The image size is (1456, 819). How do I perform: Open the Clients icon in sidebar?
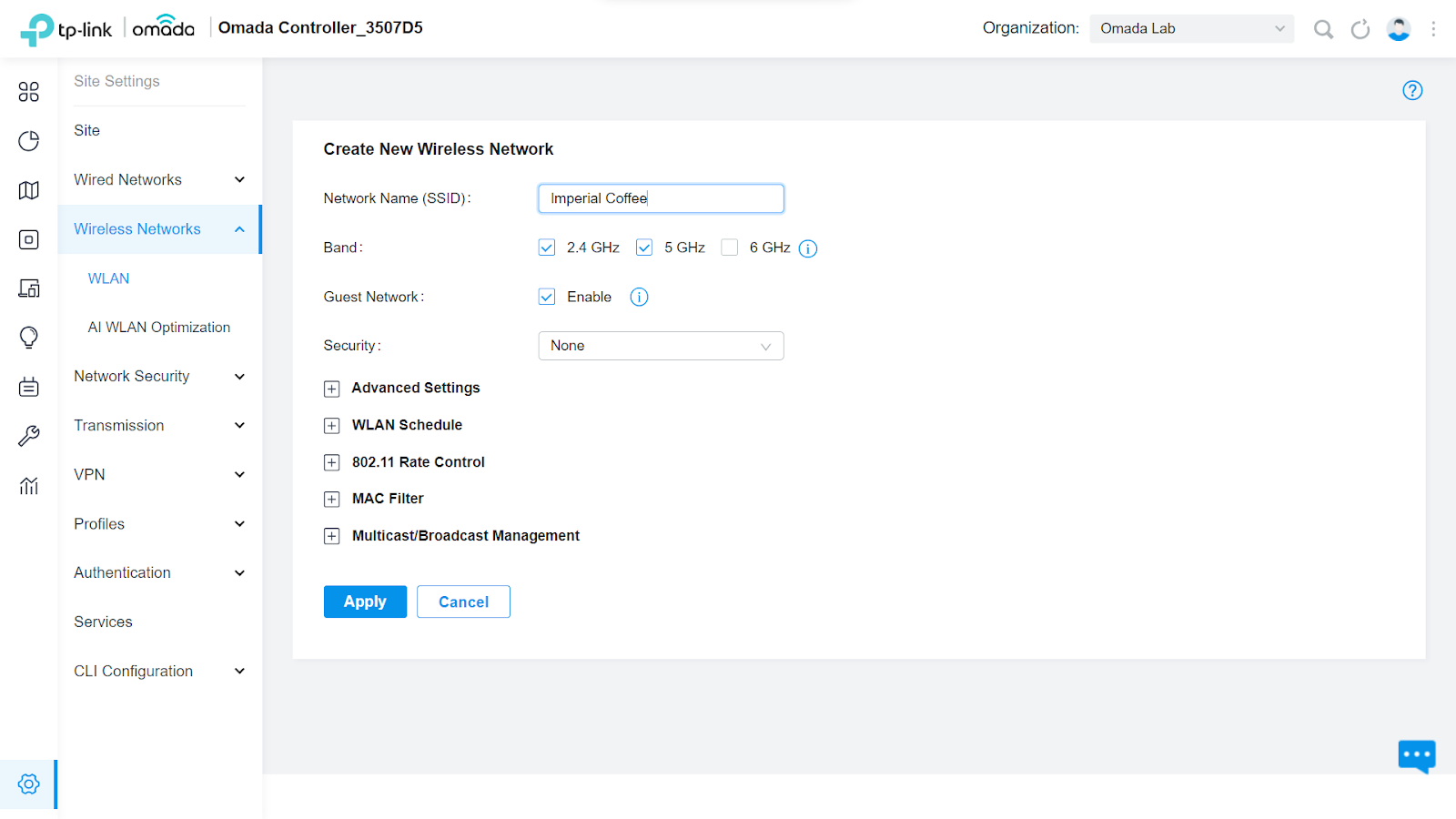(28, 288)
